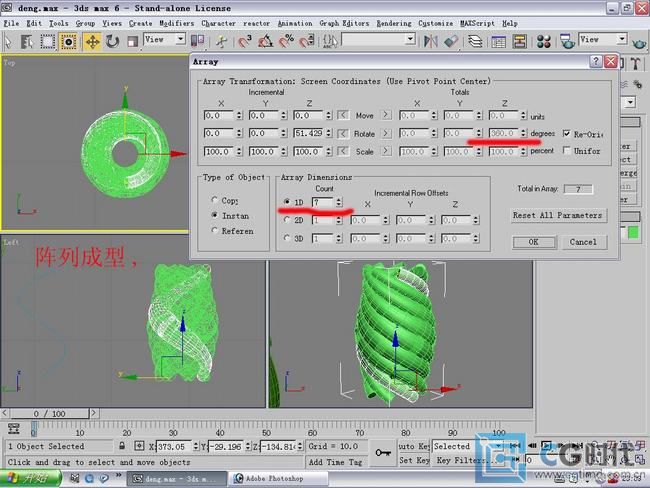The image size is (650, 488).
Task: Open the render type View dropdown
Action: (621, 39)
